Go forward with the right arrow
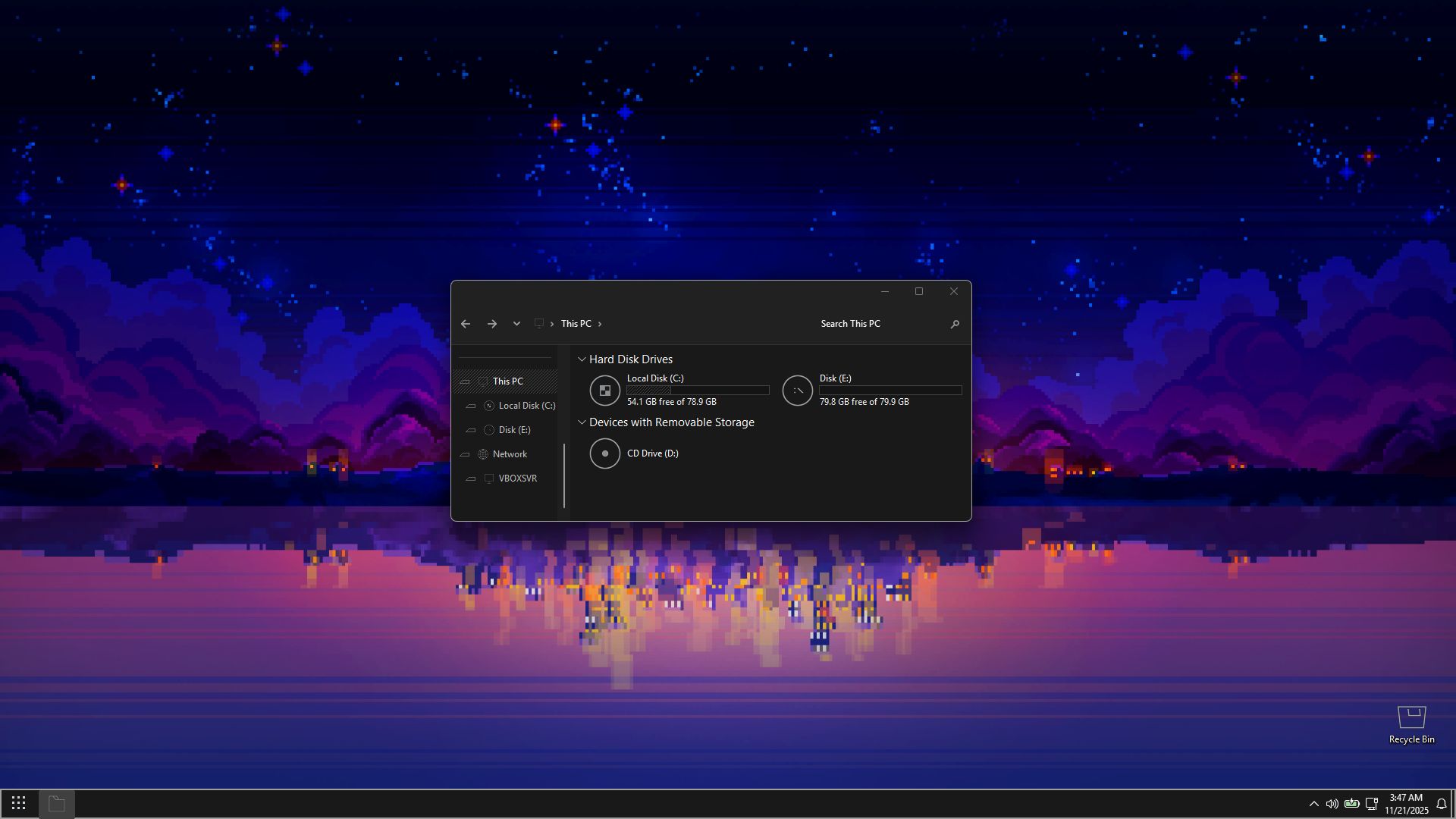 tap(492, 324)
